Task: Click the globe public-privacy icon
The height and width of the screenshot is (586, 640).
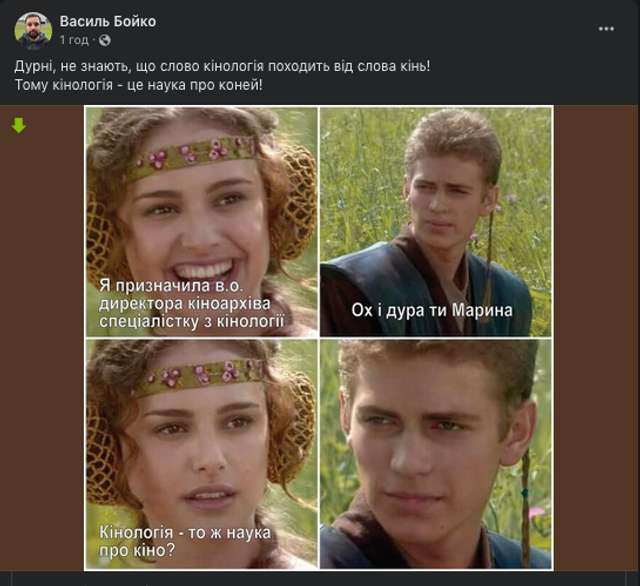Action: pyautogui.click(x=105, y=40)
